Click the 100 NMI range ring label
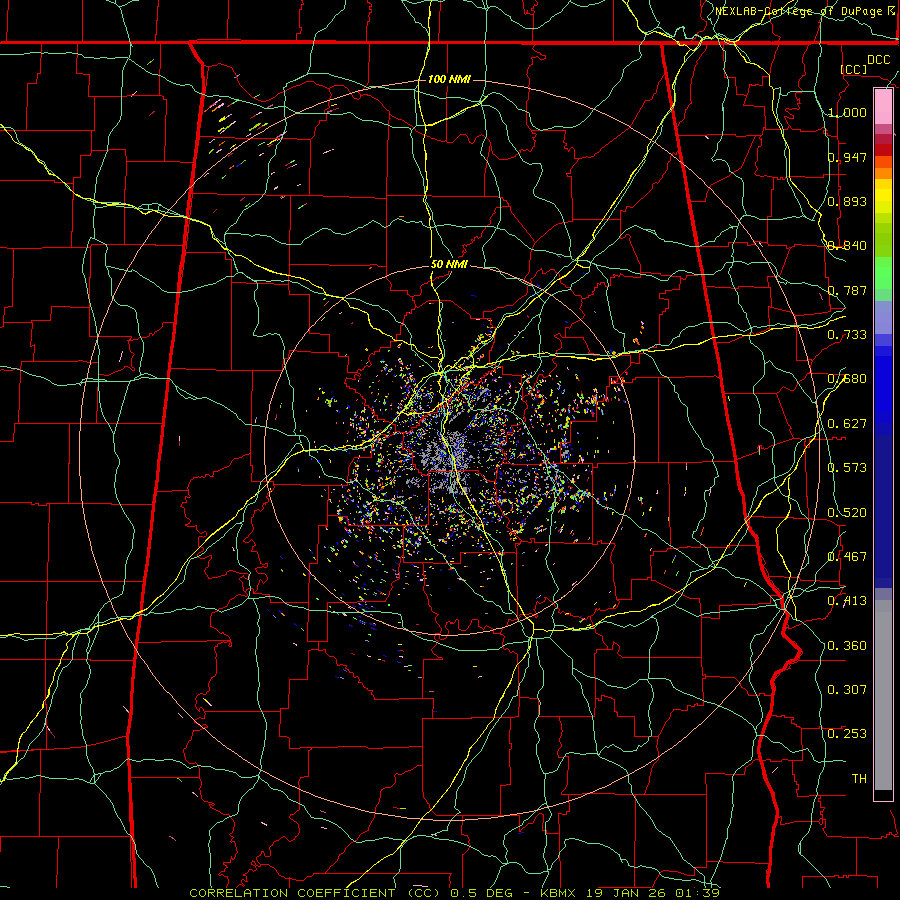Viewport: 900px width, 900px height. (449, 79)
